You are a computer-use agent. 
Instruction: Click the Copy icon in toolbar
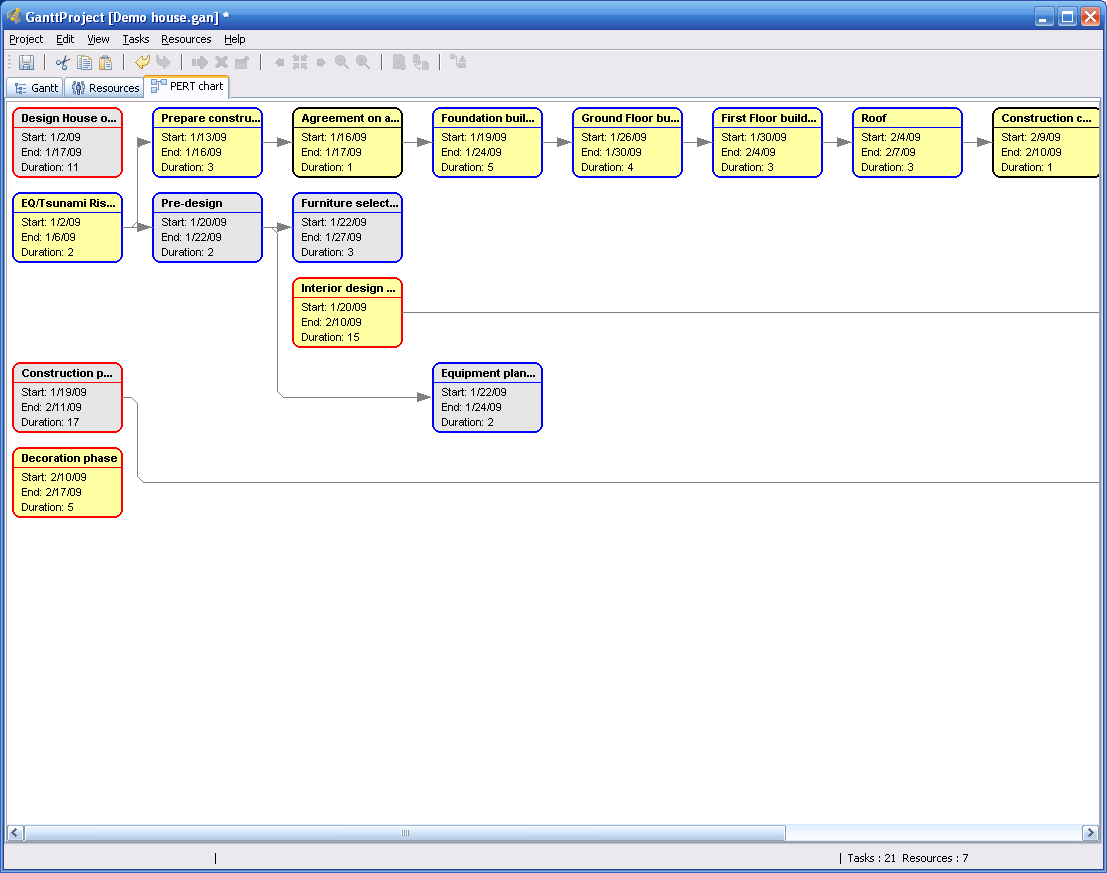pyautogui.click(x=84, y=63)
